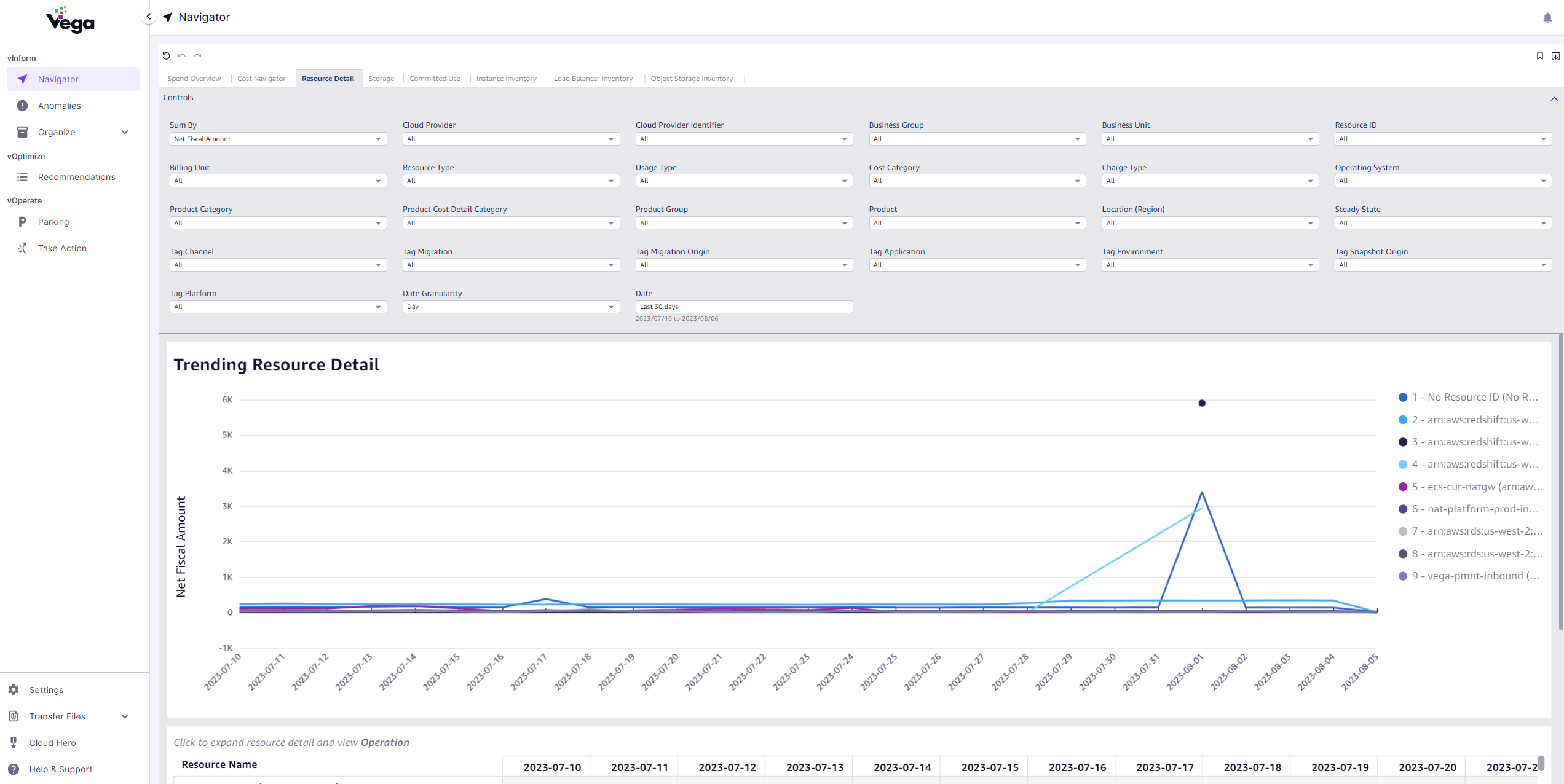Open Anomalies from sidebar

click(73, 106)
